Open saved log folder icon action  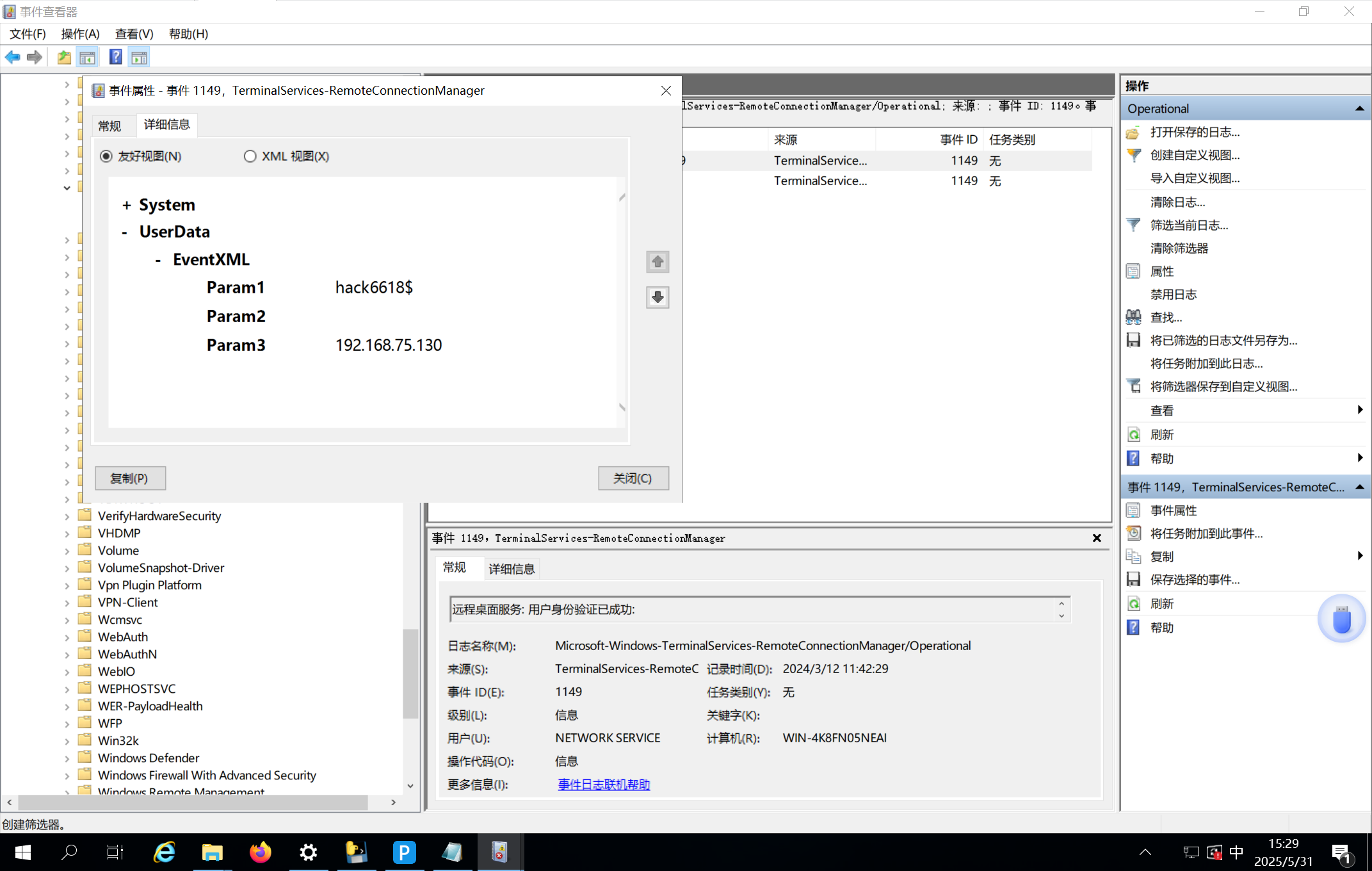[1134, 133]
